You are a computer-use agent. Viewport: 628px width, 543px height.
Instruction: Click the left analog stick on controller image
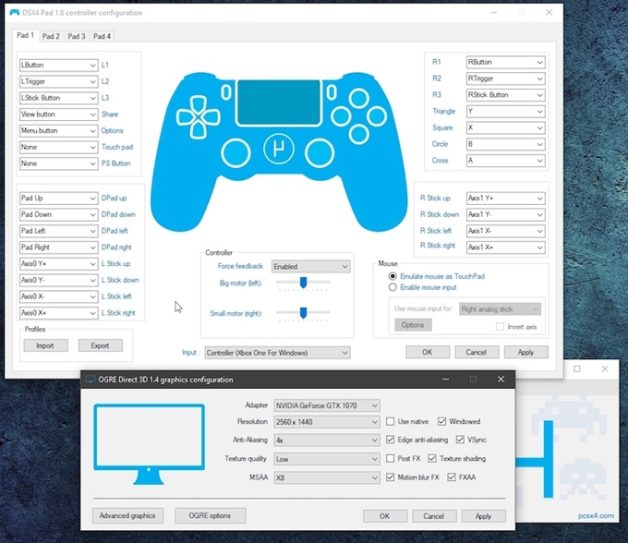236,153
